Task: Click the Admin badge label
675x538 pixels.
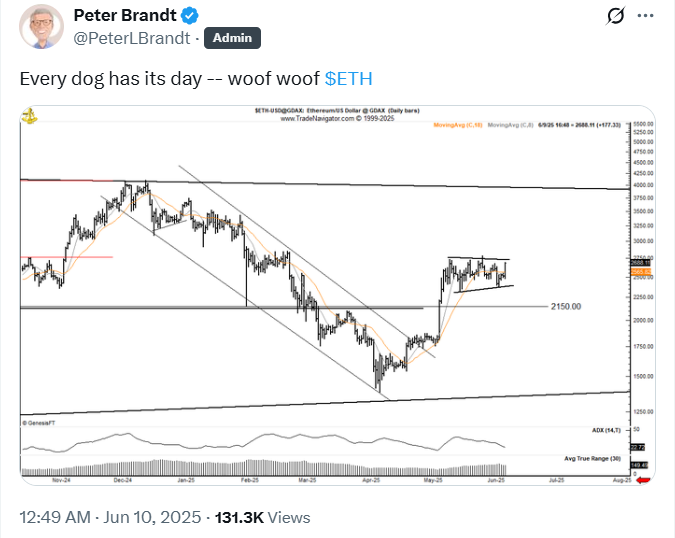Action: pyautogui.click(x=232, y=39)
